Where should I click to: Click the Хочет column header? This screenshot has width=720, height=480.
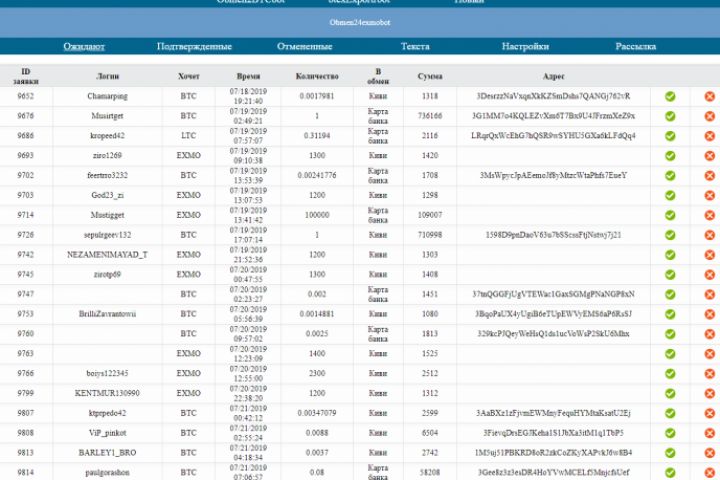188,76
